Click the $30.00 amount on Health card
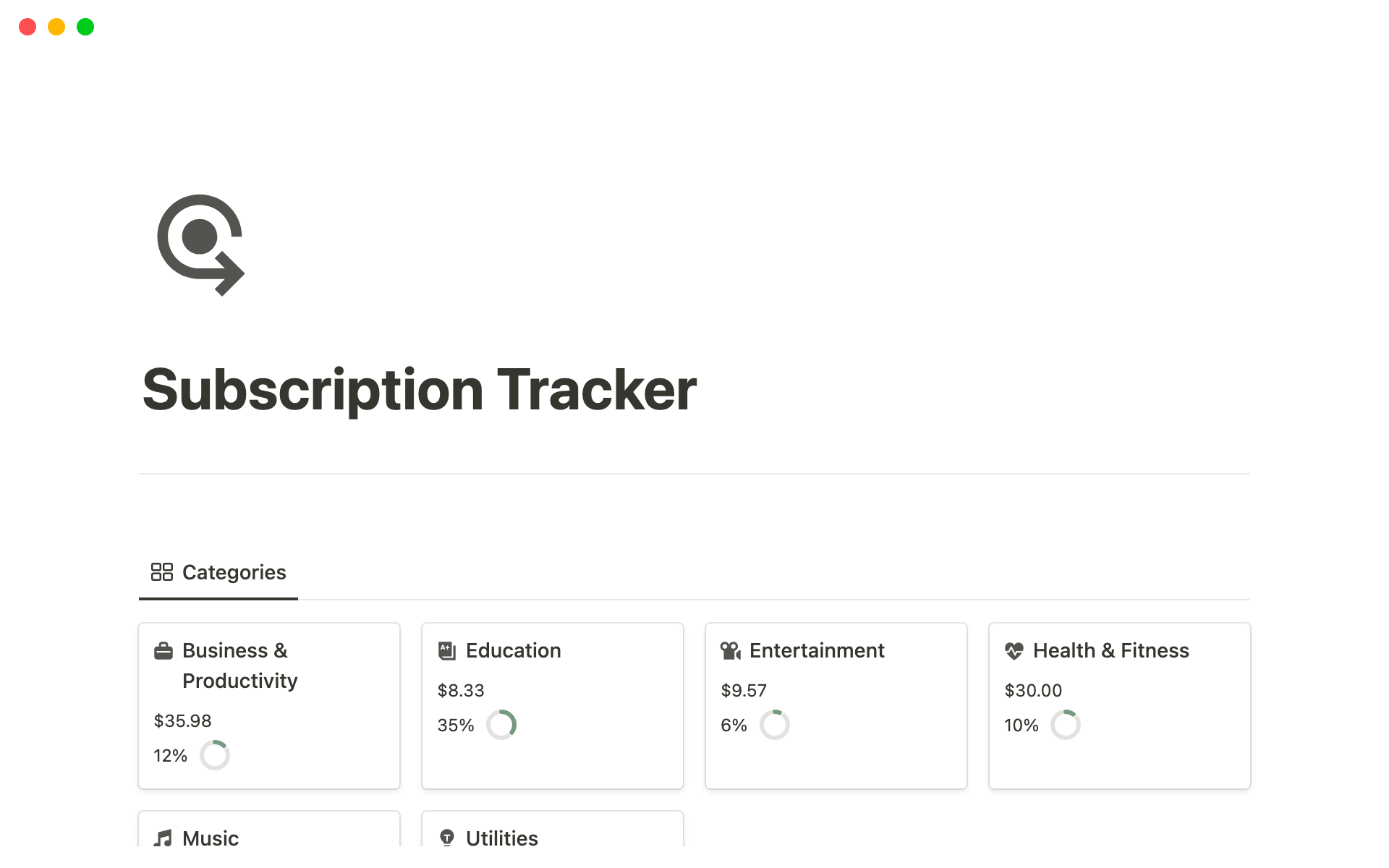The width and height of the screenshot is (1389, 868). point(1033,691)
